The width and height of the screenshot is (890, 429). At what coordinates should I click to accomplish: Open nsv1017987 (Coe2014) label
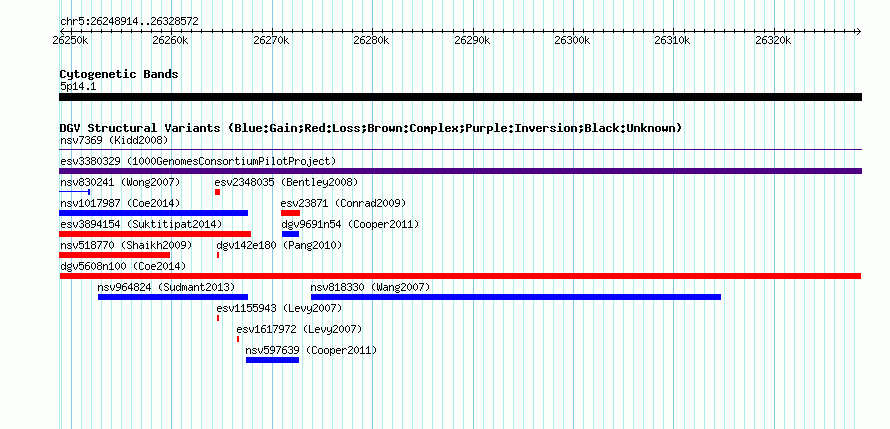pos(120,203)
